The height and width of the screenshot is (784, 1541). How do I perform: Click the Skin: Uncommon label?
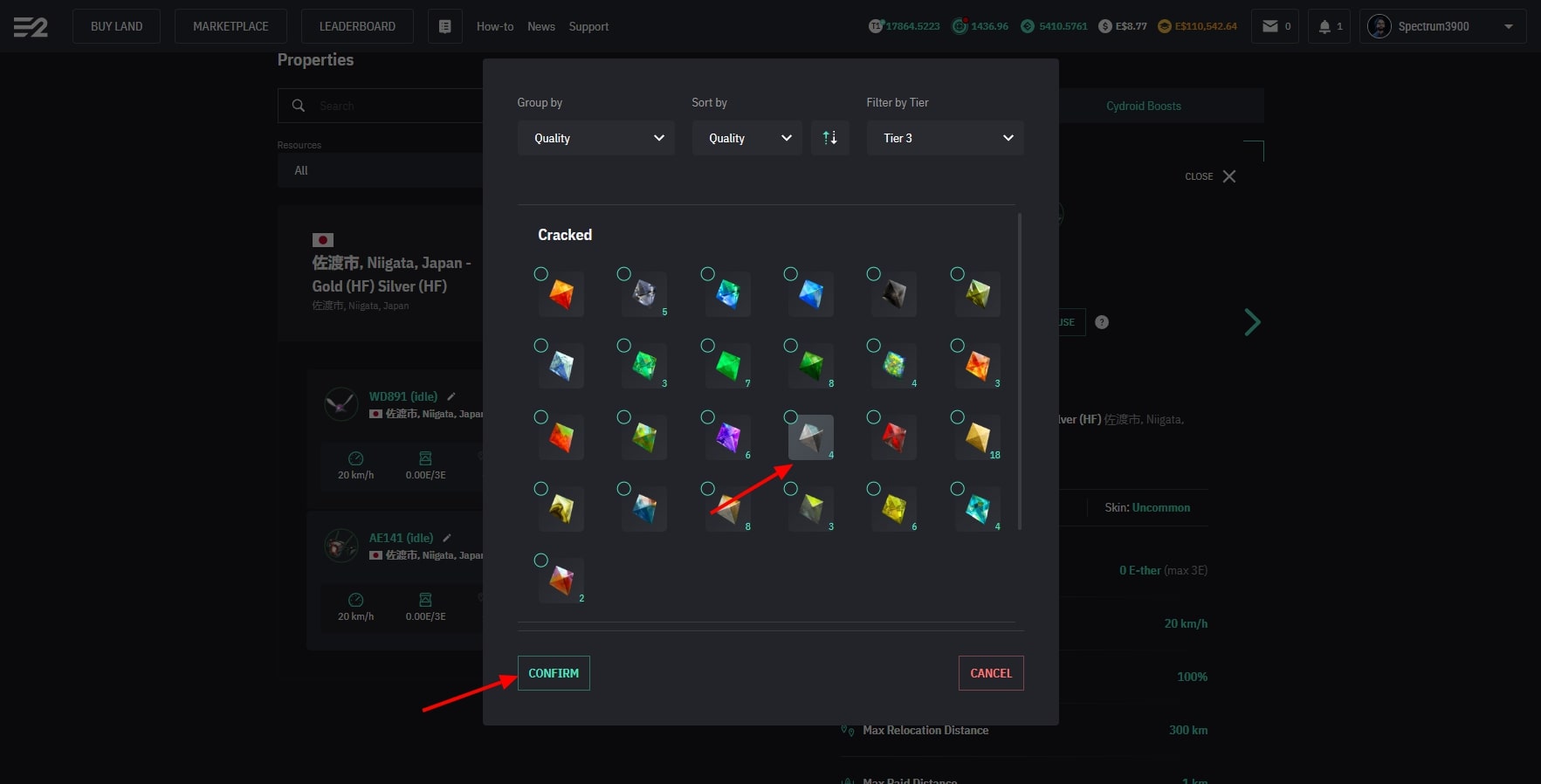[1147, 507]
